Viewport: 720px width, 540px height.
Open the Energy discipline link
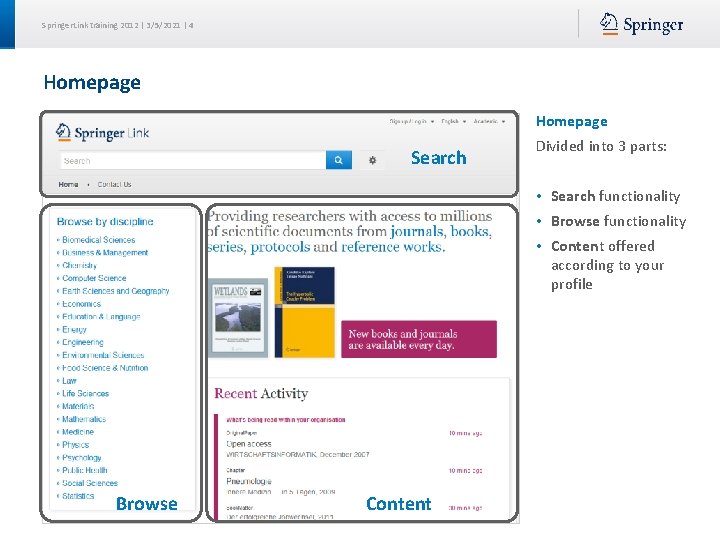pyautogui.click(x=74, y=329)
